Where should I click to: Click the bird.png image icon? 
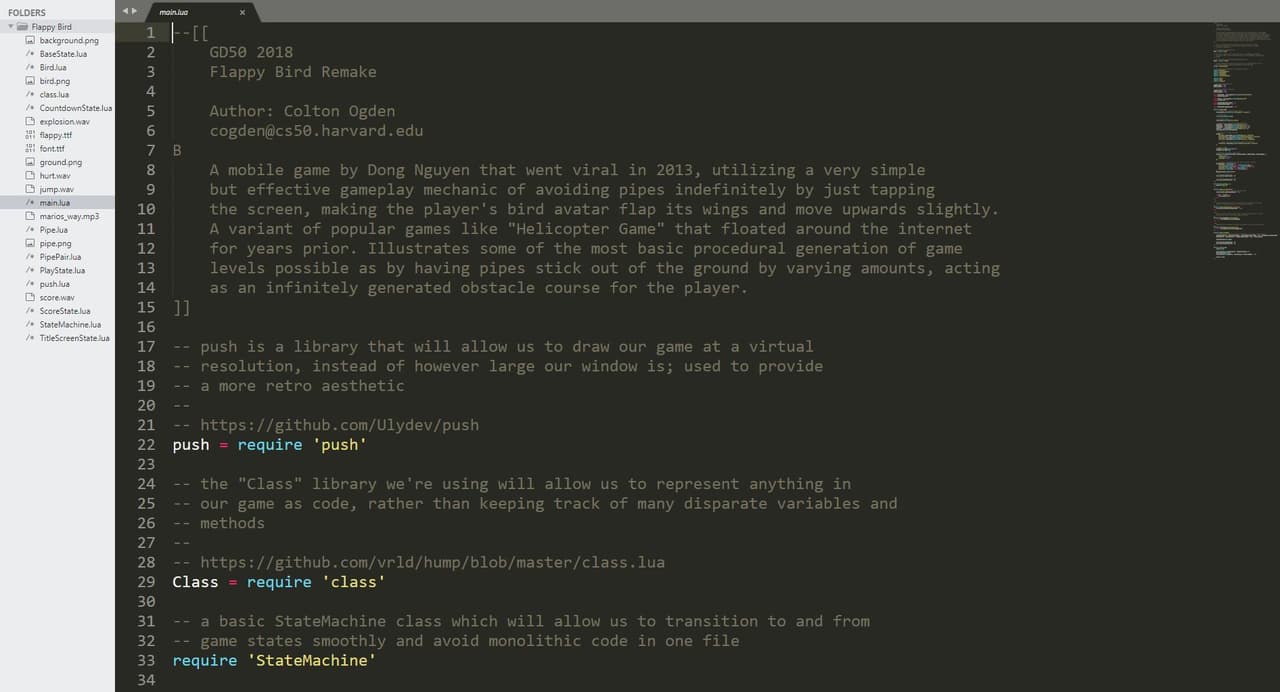point(31,81)
